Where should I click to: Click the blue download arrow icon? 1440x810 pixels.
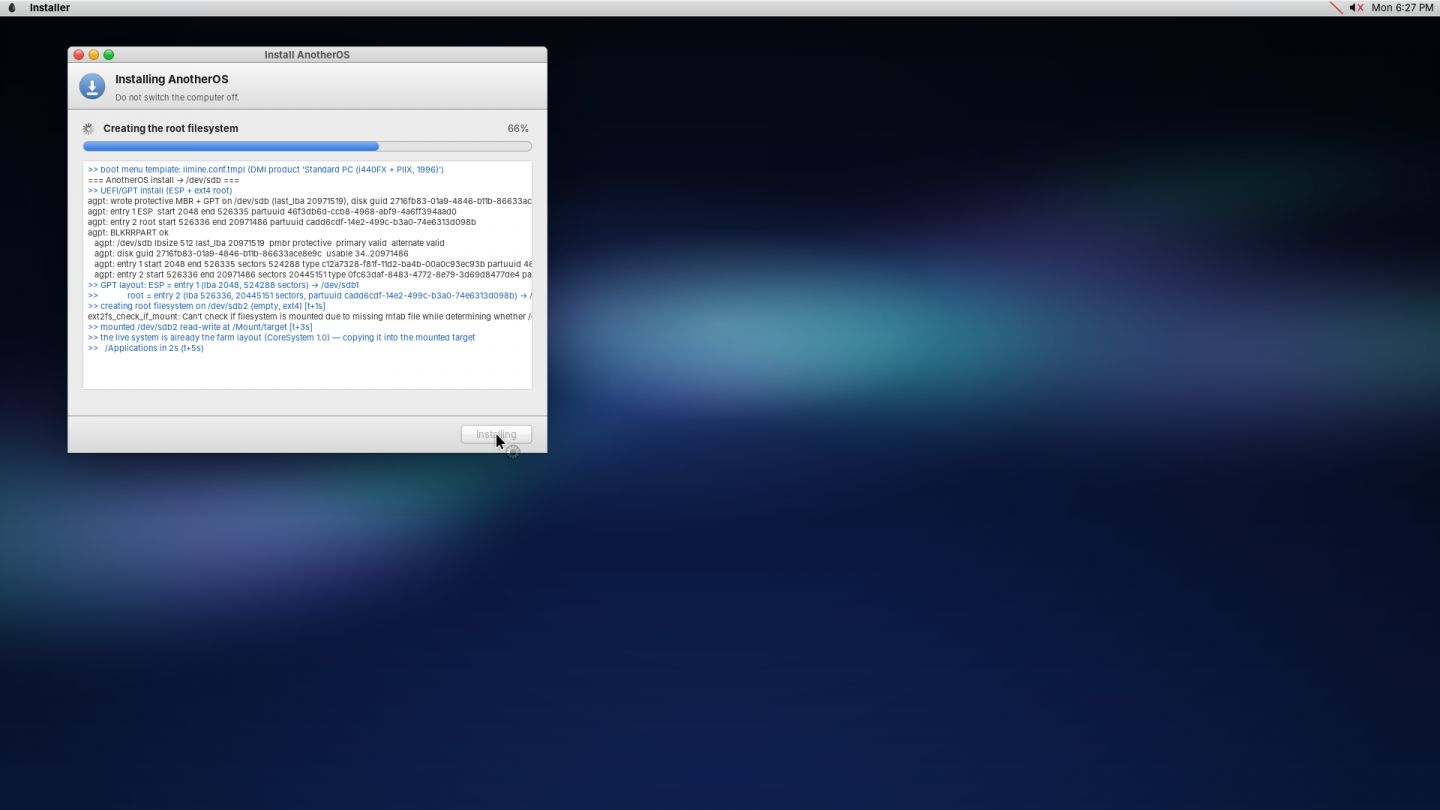click(92, 86)
